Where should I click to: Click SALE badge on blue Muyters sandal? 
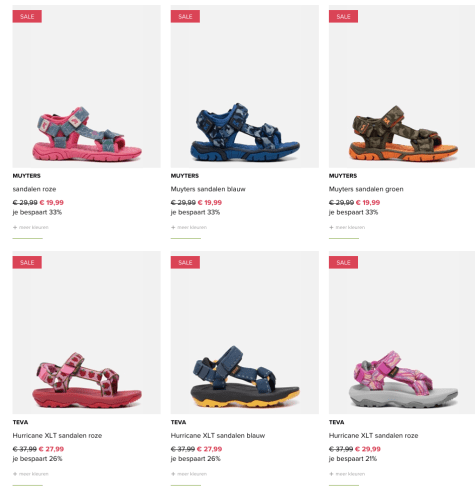(x=185, y=16)
